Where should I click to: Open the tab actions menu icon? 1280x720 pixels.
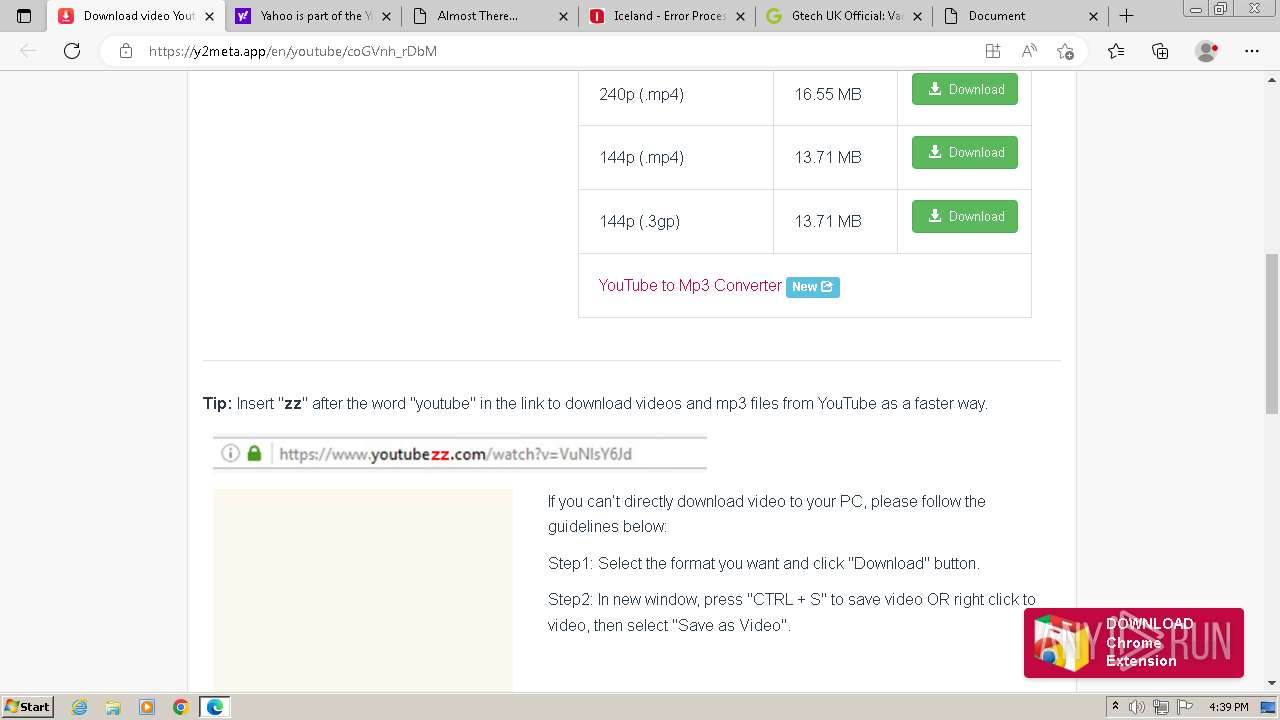24,16
